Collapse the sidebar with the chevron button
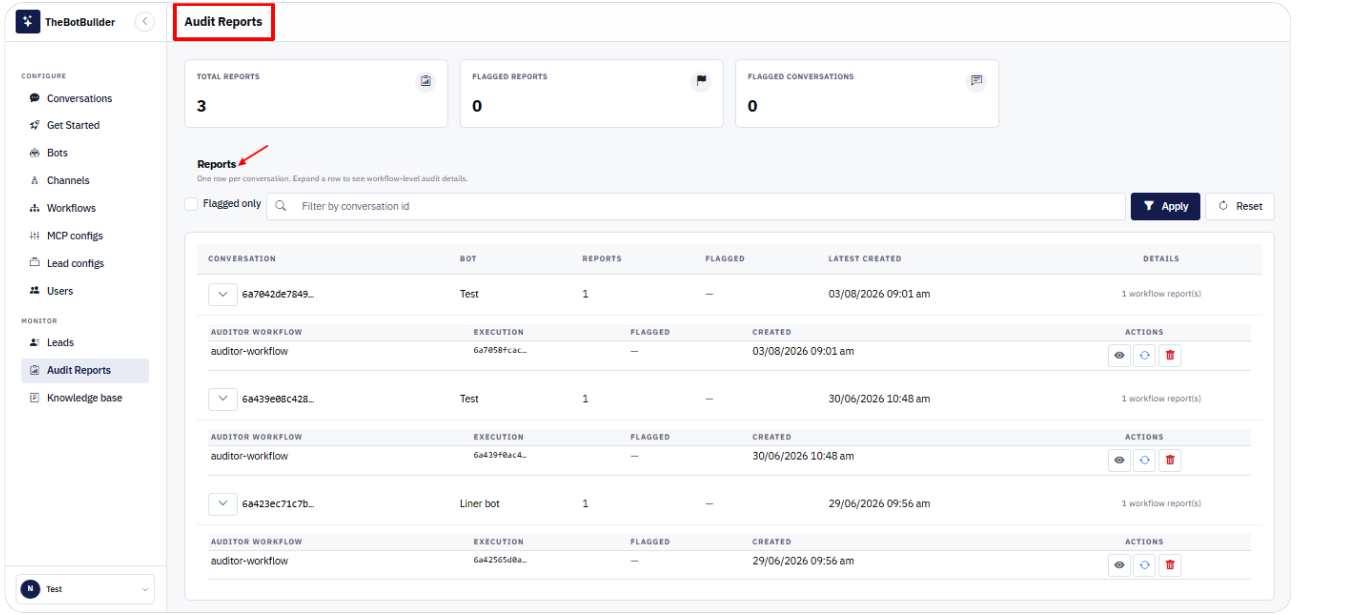1366x615 pixels. (x=145, y=21)
